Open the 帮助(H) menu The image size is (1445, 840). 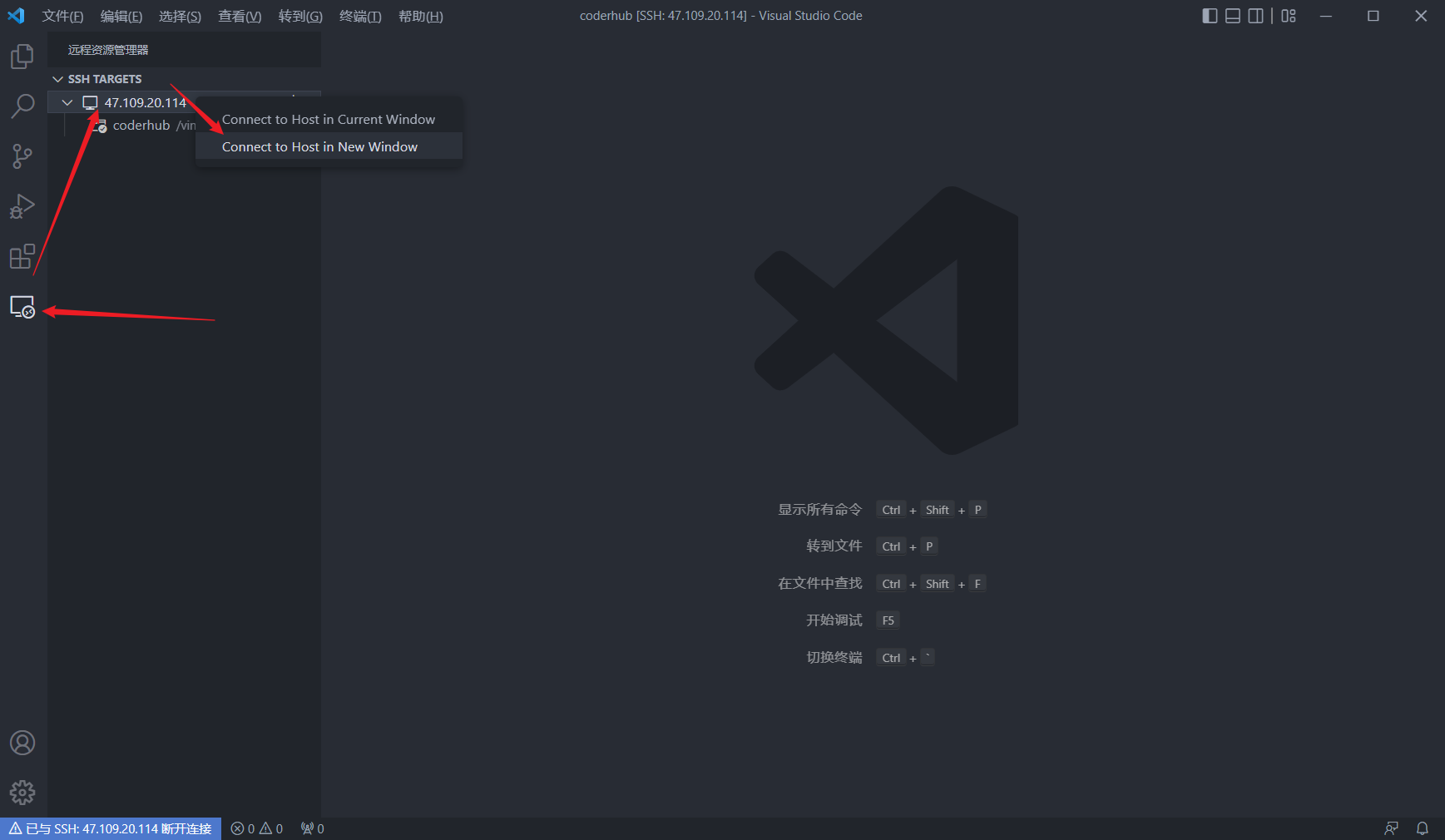421,16
